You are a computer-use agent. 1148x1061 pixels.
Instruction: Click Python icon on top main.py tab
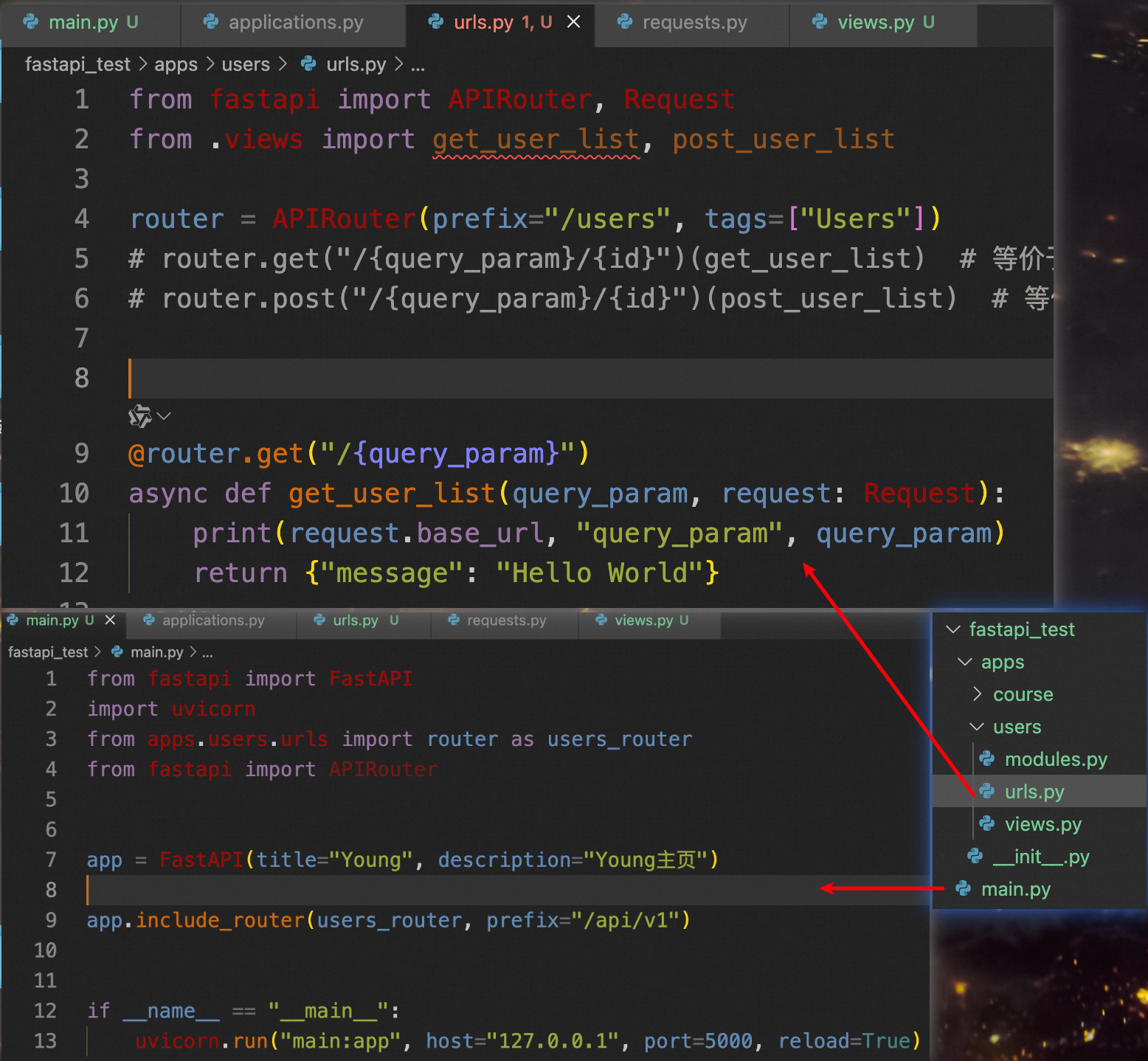click(x=31, y=22)
